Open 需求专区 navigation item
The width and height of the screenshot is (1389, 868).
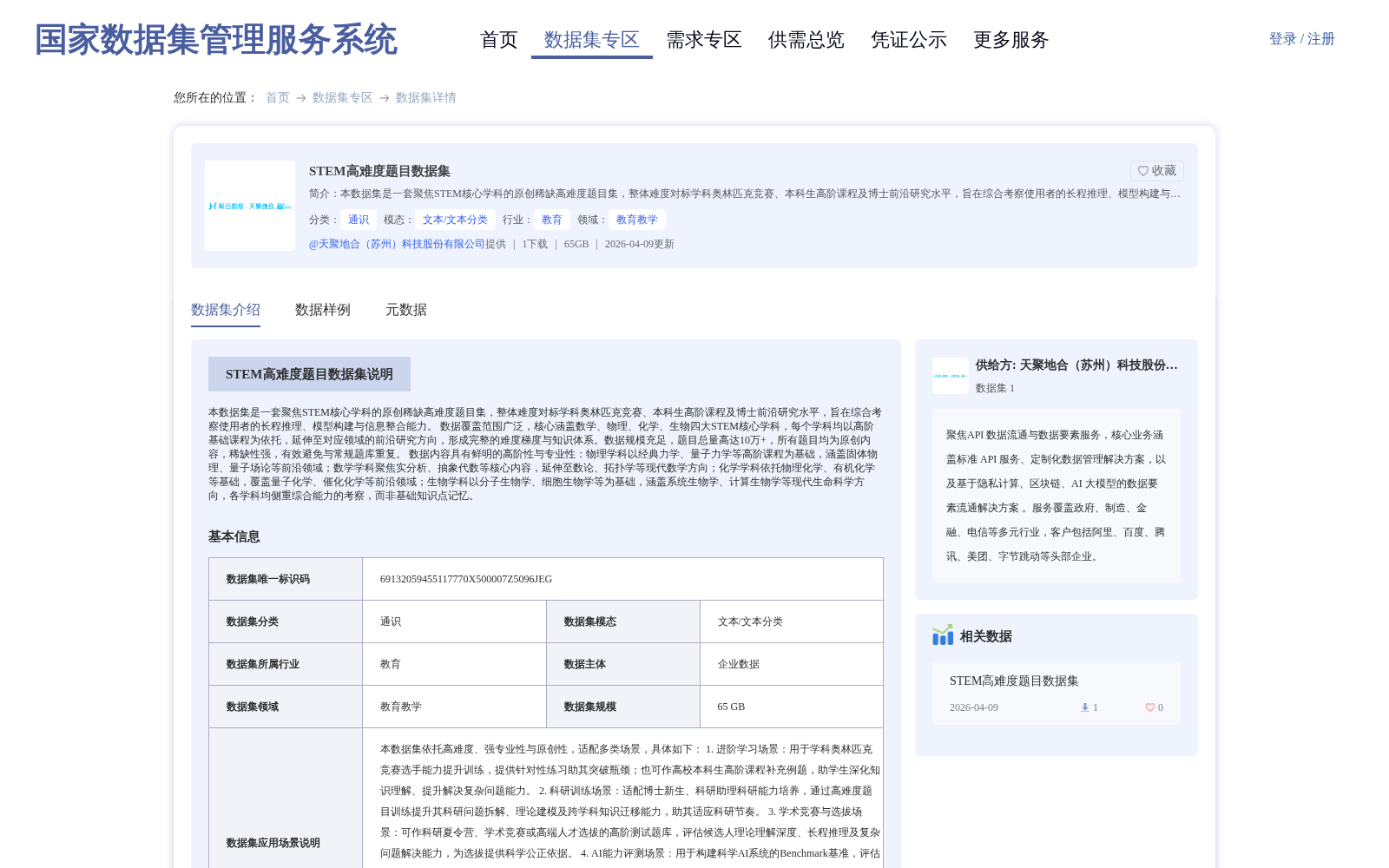pos(704,40)
